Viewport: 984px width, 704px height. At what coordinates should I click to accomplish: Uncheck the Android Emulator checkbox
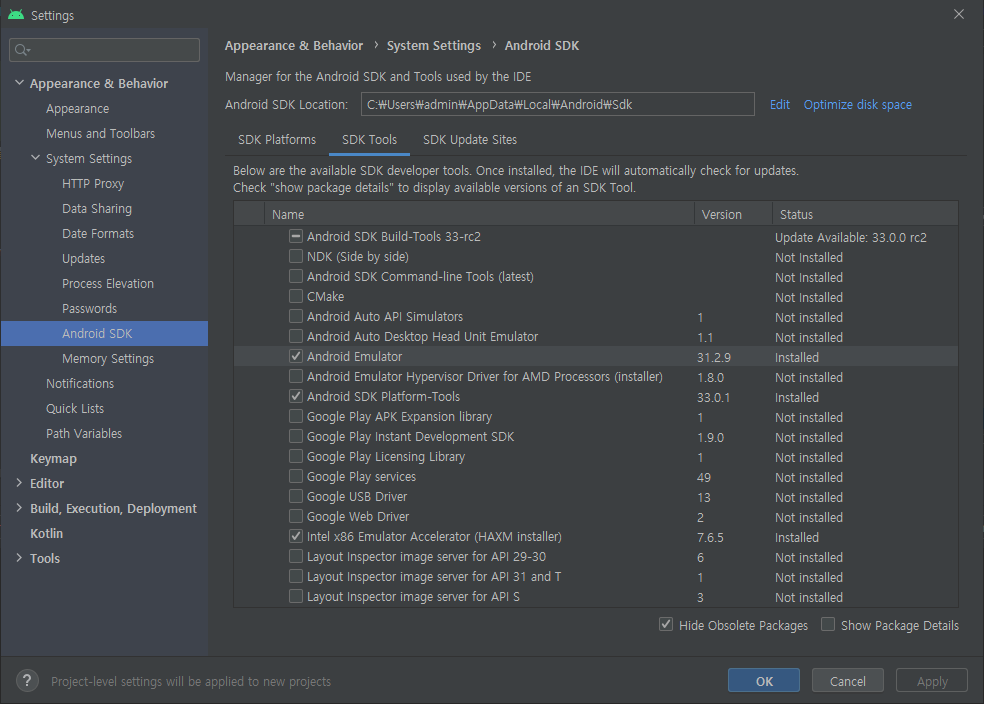coord(296,356)
